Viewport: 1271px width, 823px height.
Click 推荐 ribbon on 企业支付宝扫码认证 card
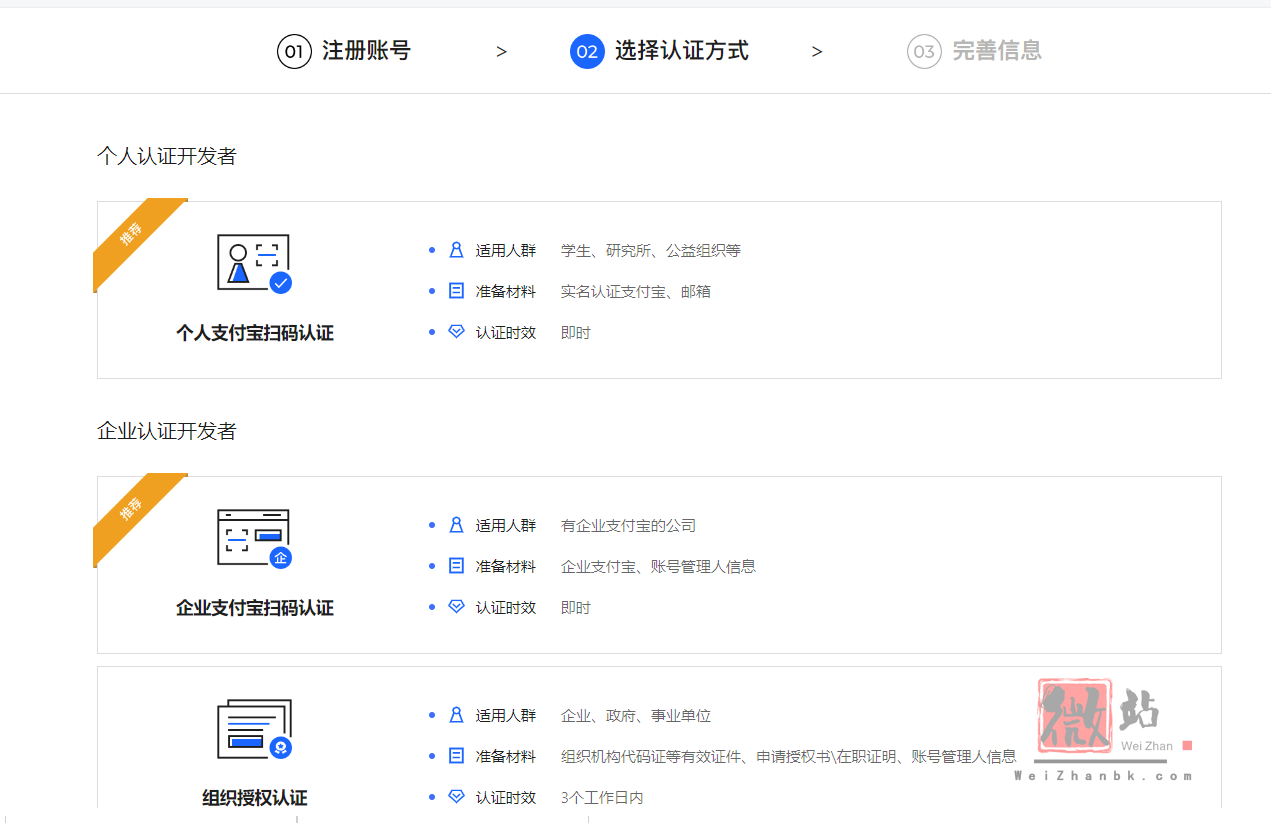pos(132,511)
